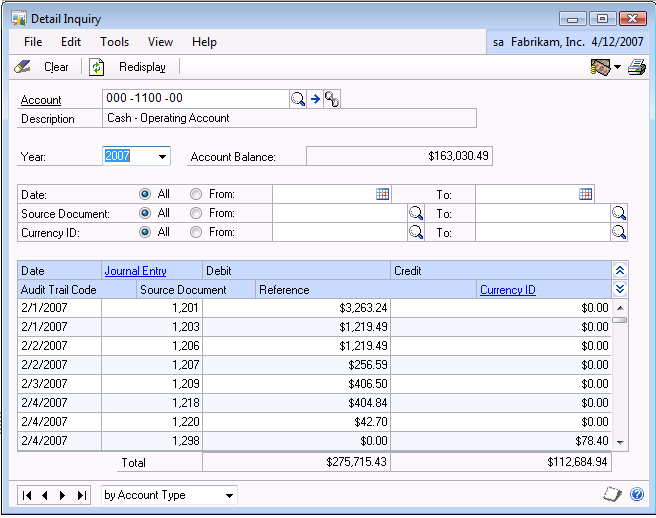The height and width of the screenshot is (518, 656).
Task: Select All for Currency ID
Action: coord(145,232)
